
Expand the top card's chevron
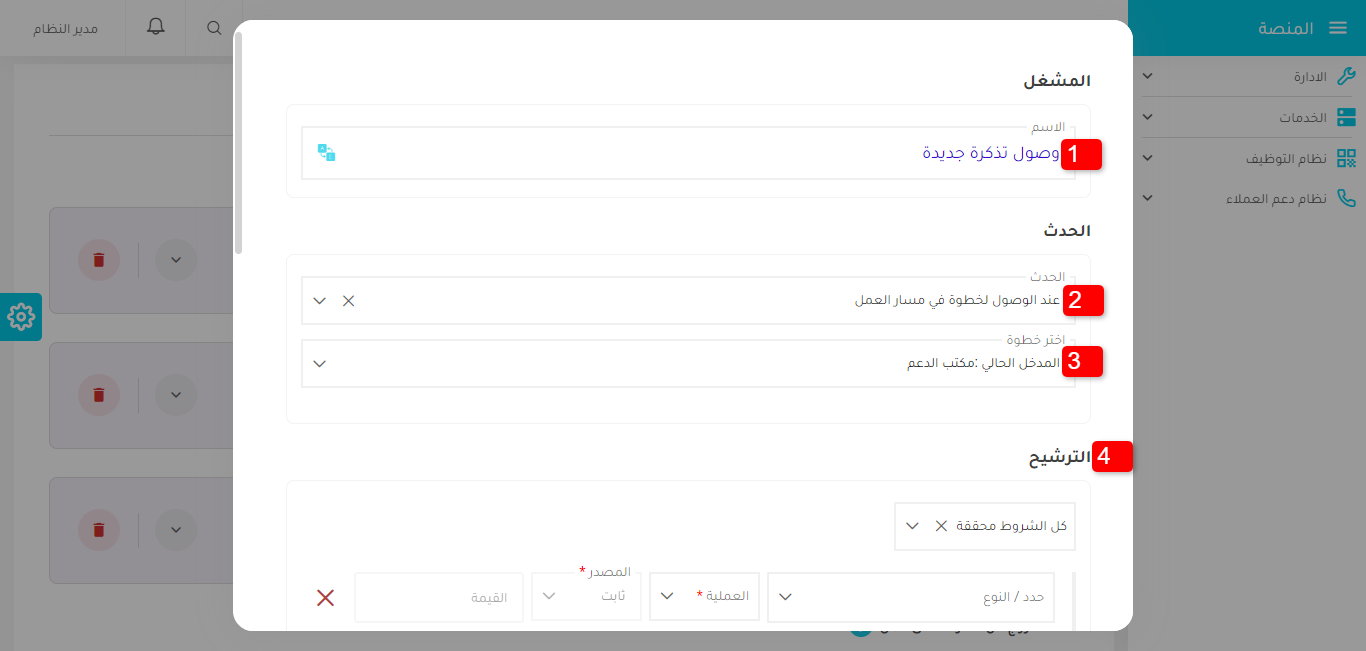coord(175,259)
